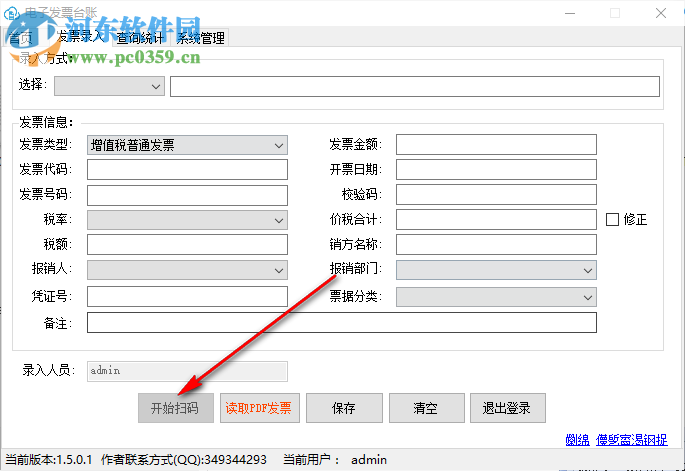The width and height of the screenshot is (685, 471).
Task: Expand the 报销人 dropdown
Action: [187, 270]
